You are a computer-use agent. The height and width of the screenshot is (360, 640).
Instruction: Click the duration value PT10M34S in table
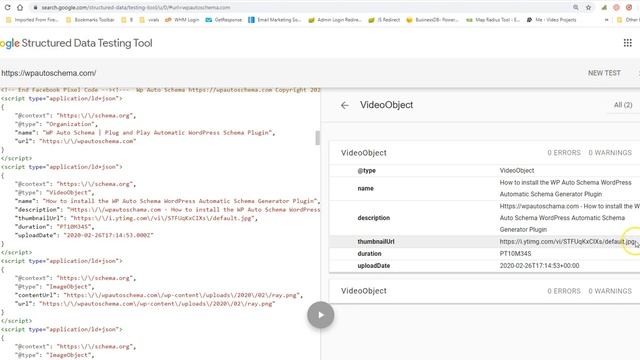pos(515,254)
